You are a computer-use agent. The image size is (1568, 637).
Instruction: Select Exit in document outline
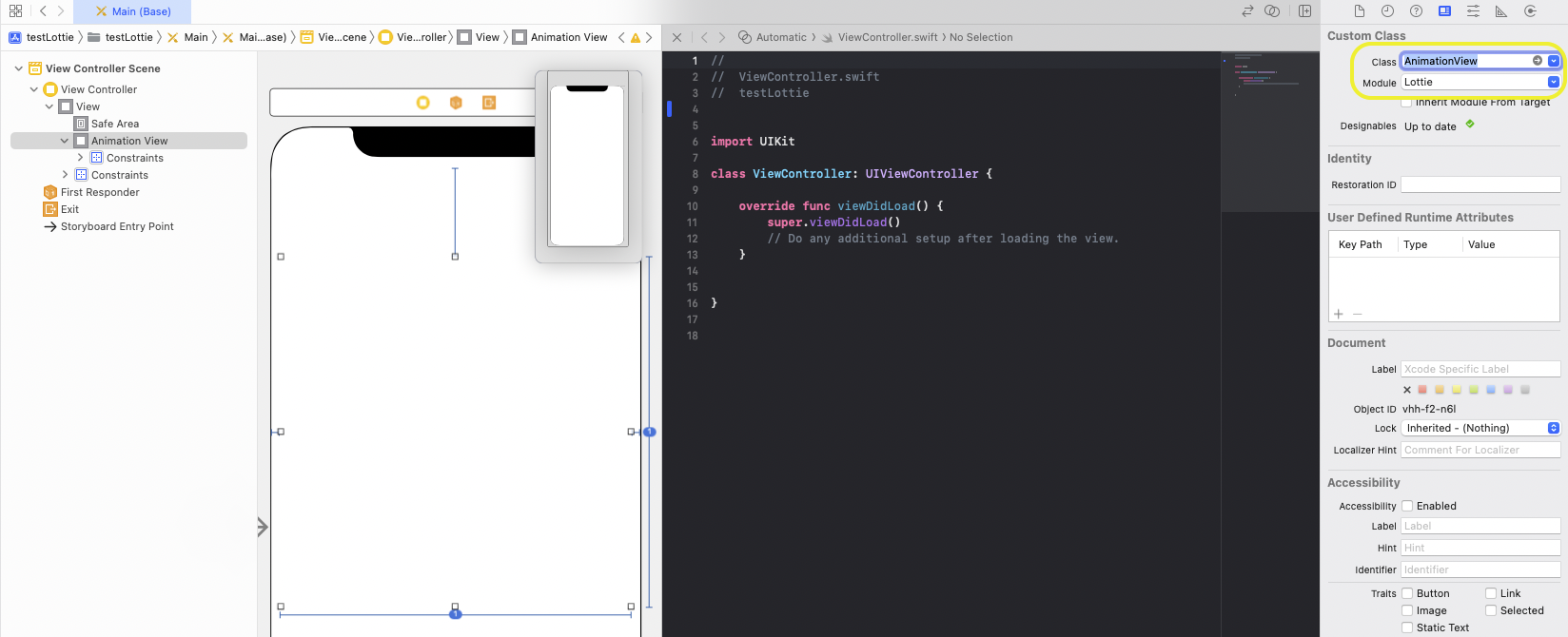[x=62, y=209]
